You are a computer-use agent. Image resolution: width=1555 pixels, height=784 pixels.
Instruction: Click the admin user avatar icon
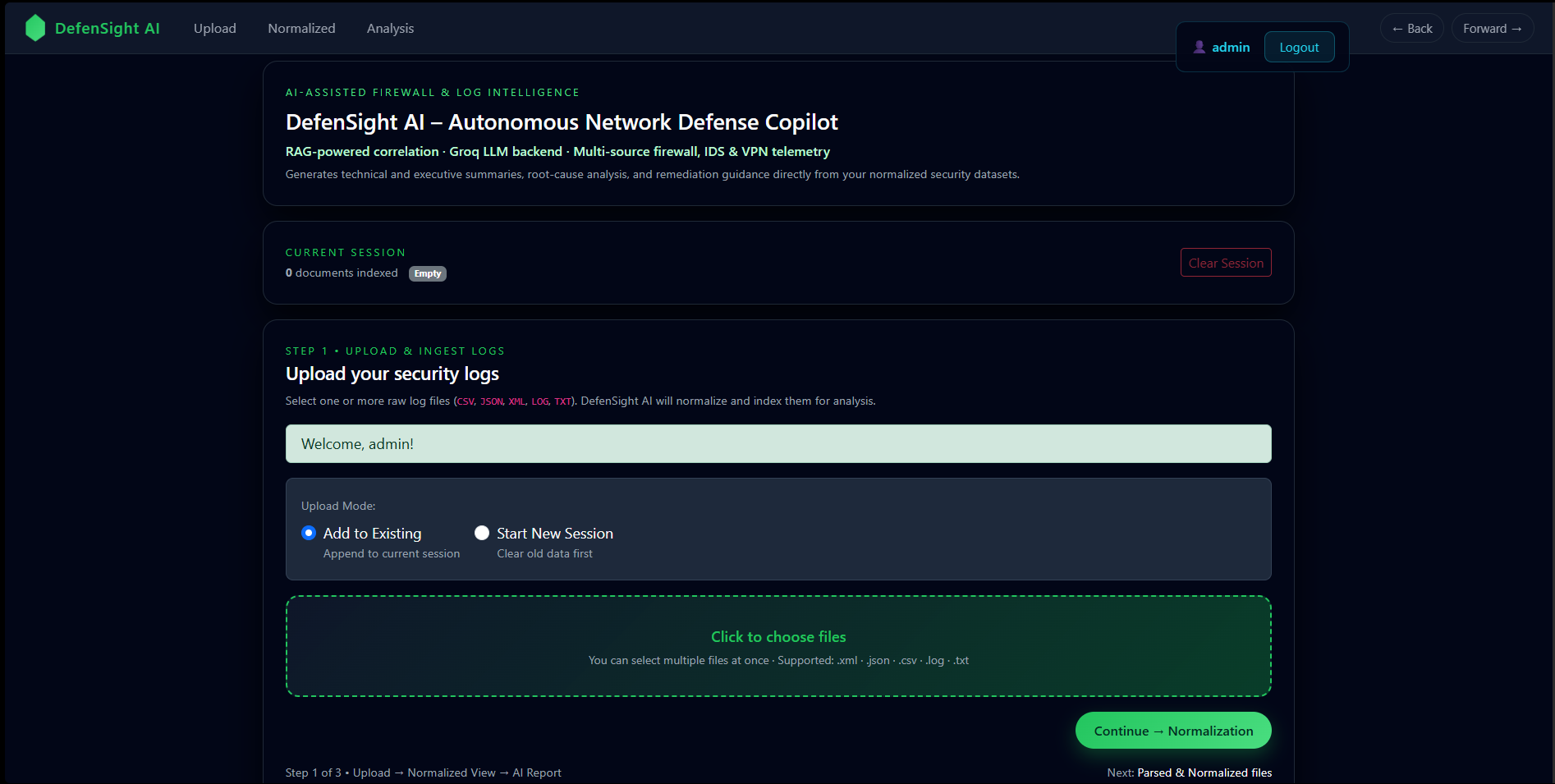(1200, 48)
